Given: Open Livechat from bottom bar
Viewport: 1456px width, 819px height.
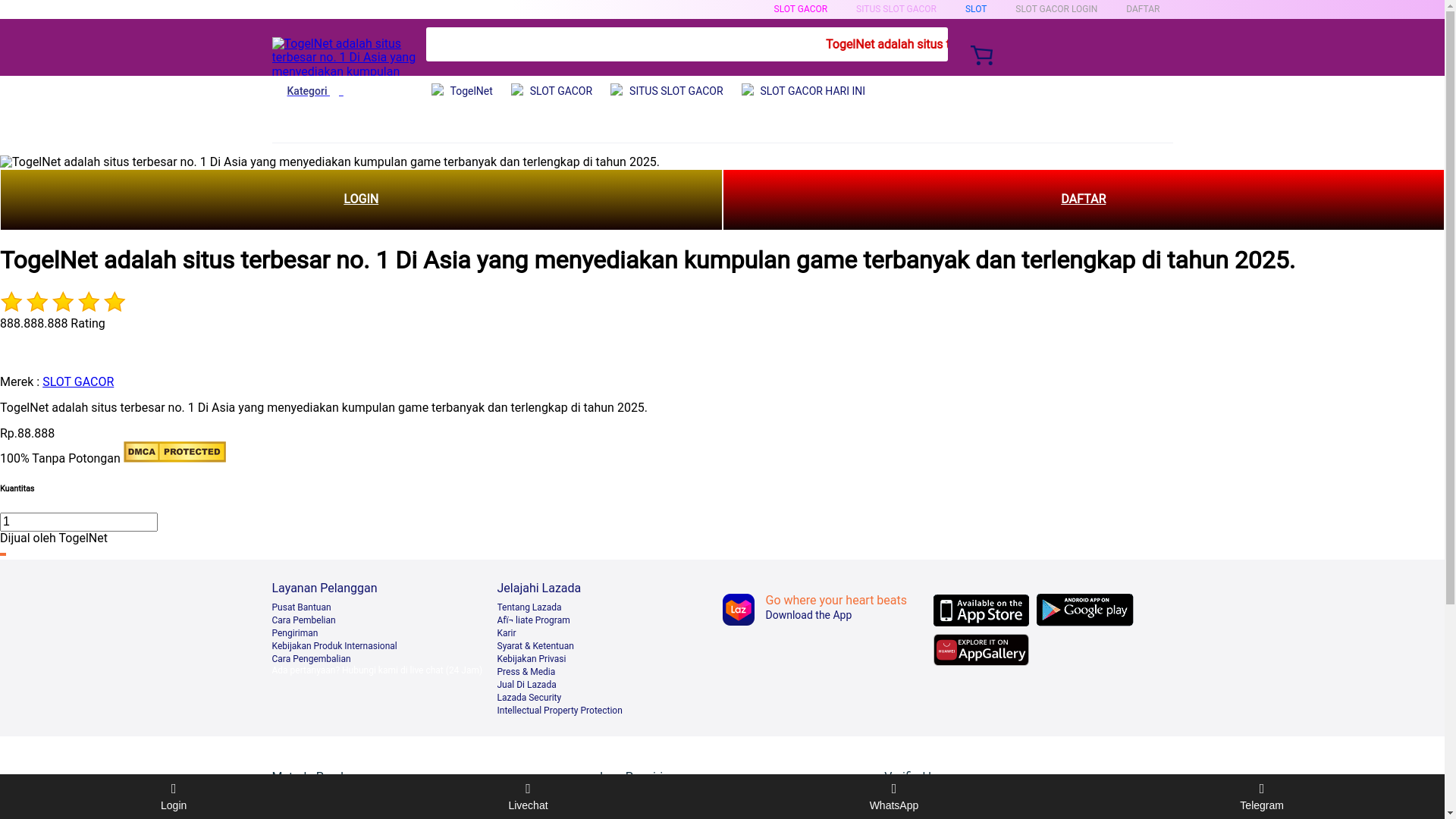Looking at the screenshot, I should (528, 797).
